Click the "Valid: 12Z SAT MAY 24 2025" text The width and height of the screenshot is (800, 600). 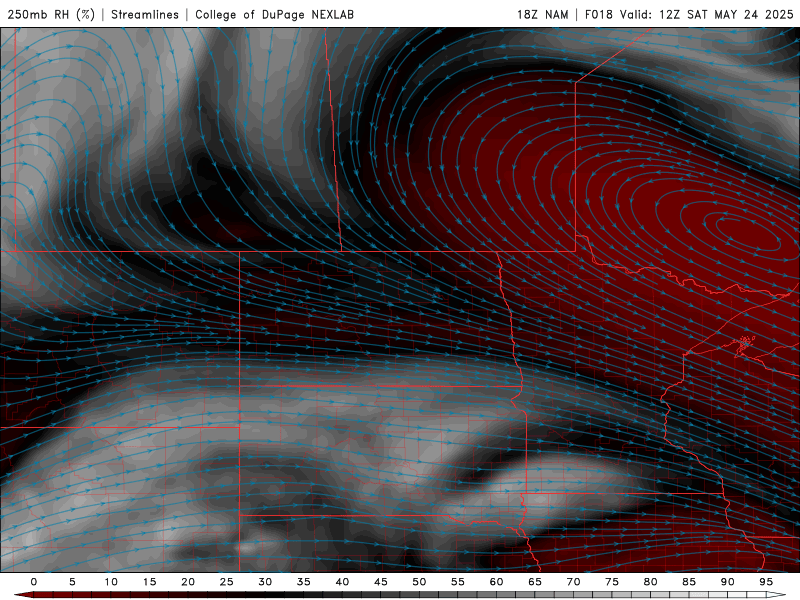[707, 14]
